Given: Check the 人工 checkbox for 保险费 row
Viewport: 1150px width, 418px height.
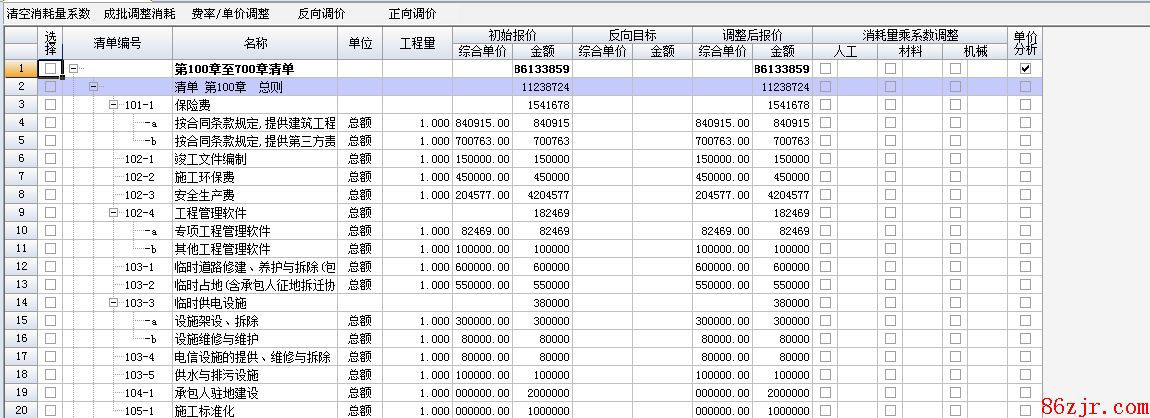Looking at the screenshot, I should 826,105.
